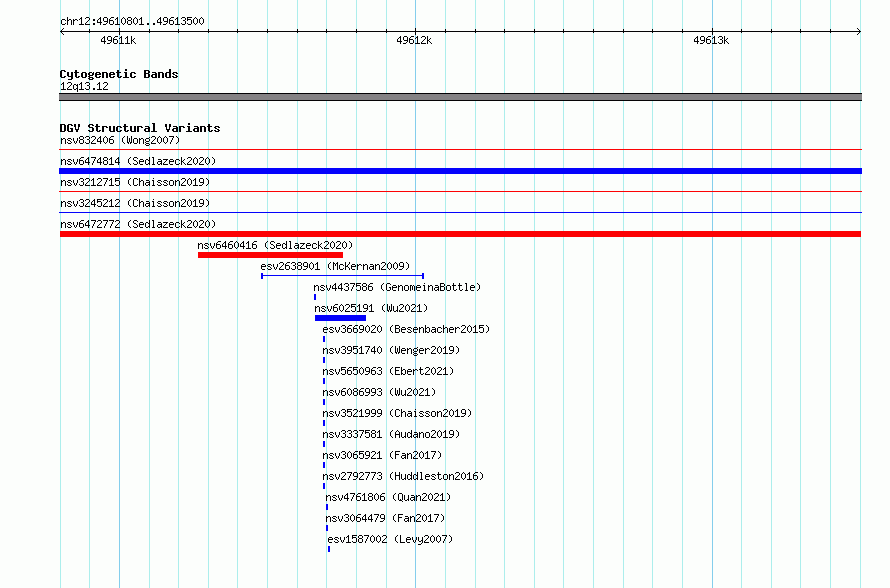Choose the nsv3521999 (Chaisson2019) label

coord(397,413)
